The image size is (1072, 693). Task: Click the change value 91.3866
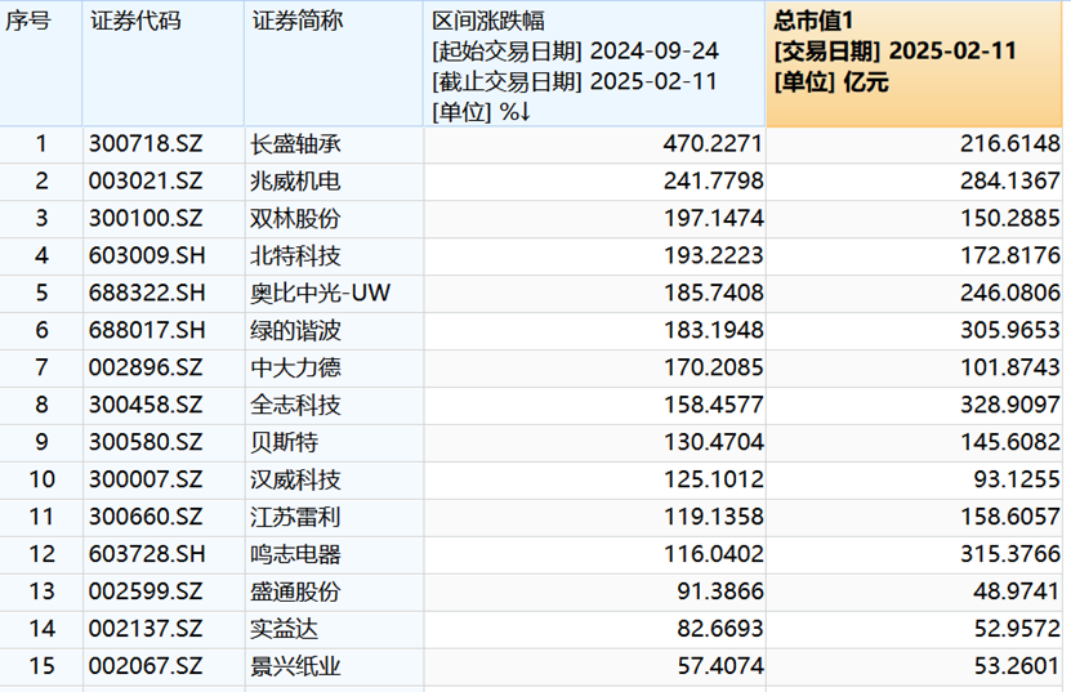(720, 591)
